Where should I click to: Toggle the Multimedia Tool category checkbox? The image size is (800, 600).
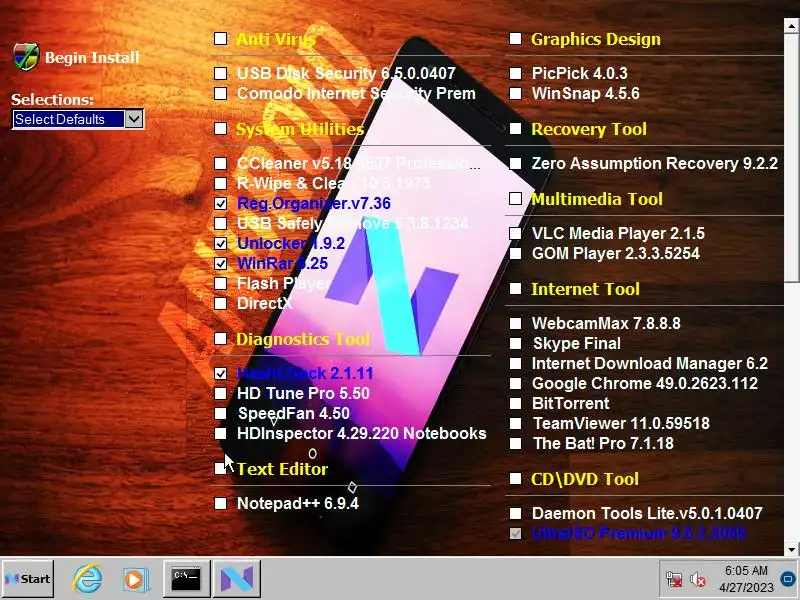pyautogui.click(x=516, y=198)
